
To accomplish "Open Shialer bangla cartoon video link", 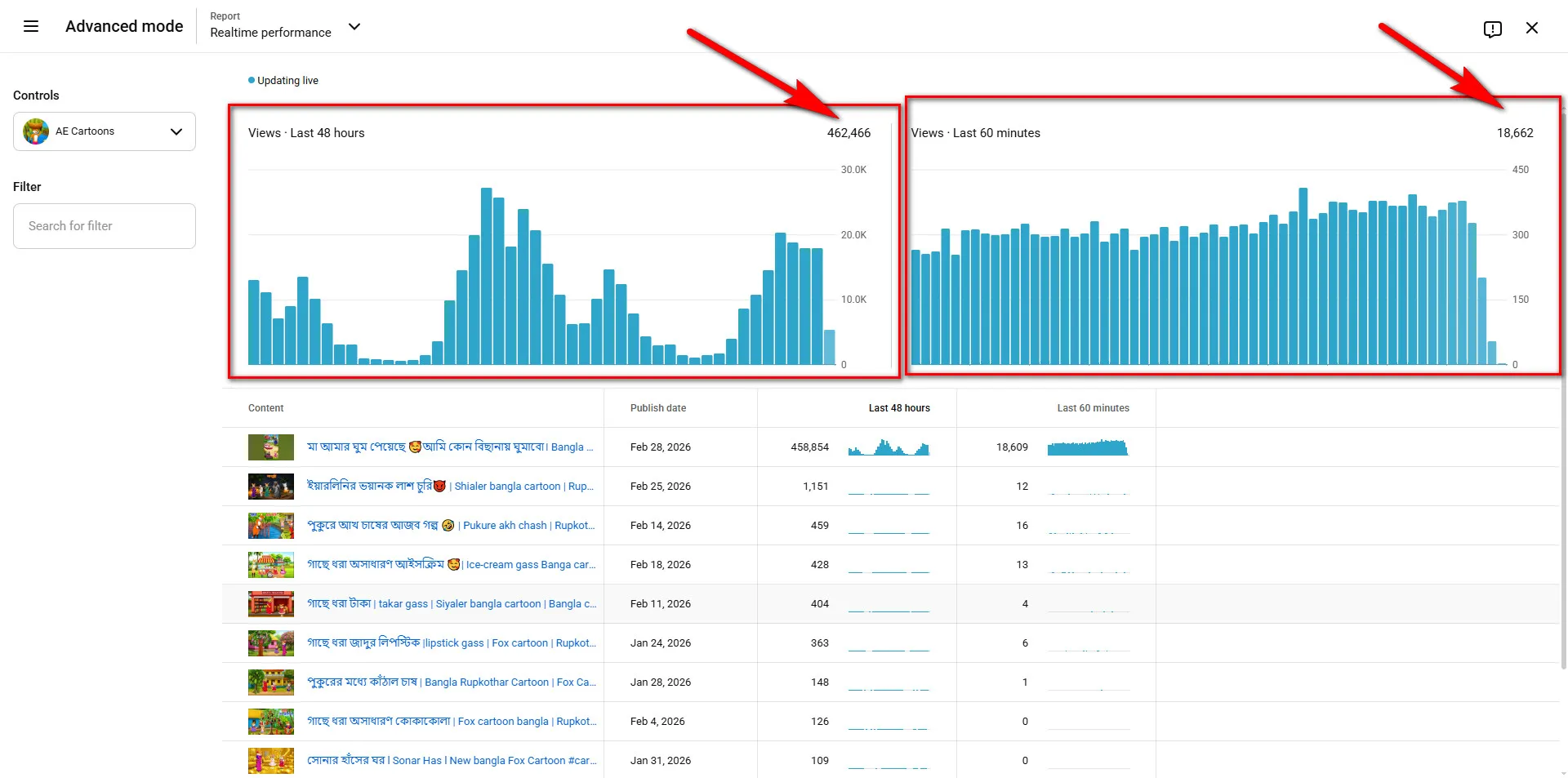I will point(450,486).
